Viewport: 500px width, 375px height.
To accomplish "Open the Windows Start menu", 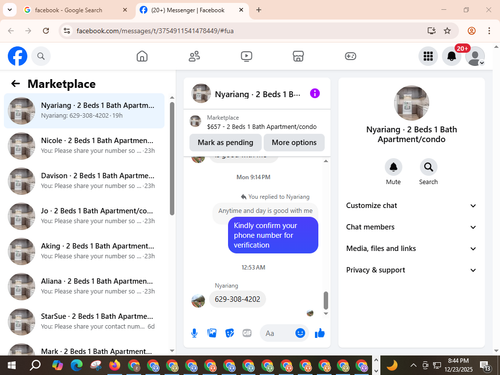I will coord(12,366).
